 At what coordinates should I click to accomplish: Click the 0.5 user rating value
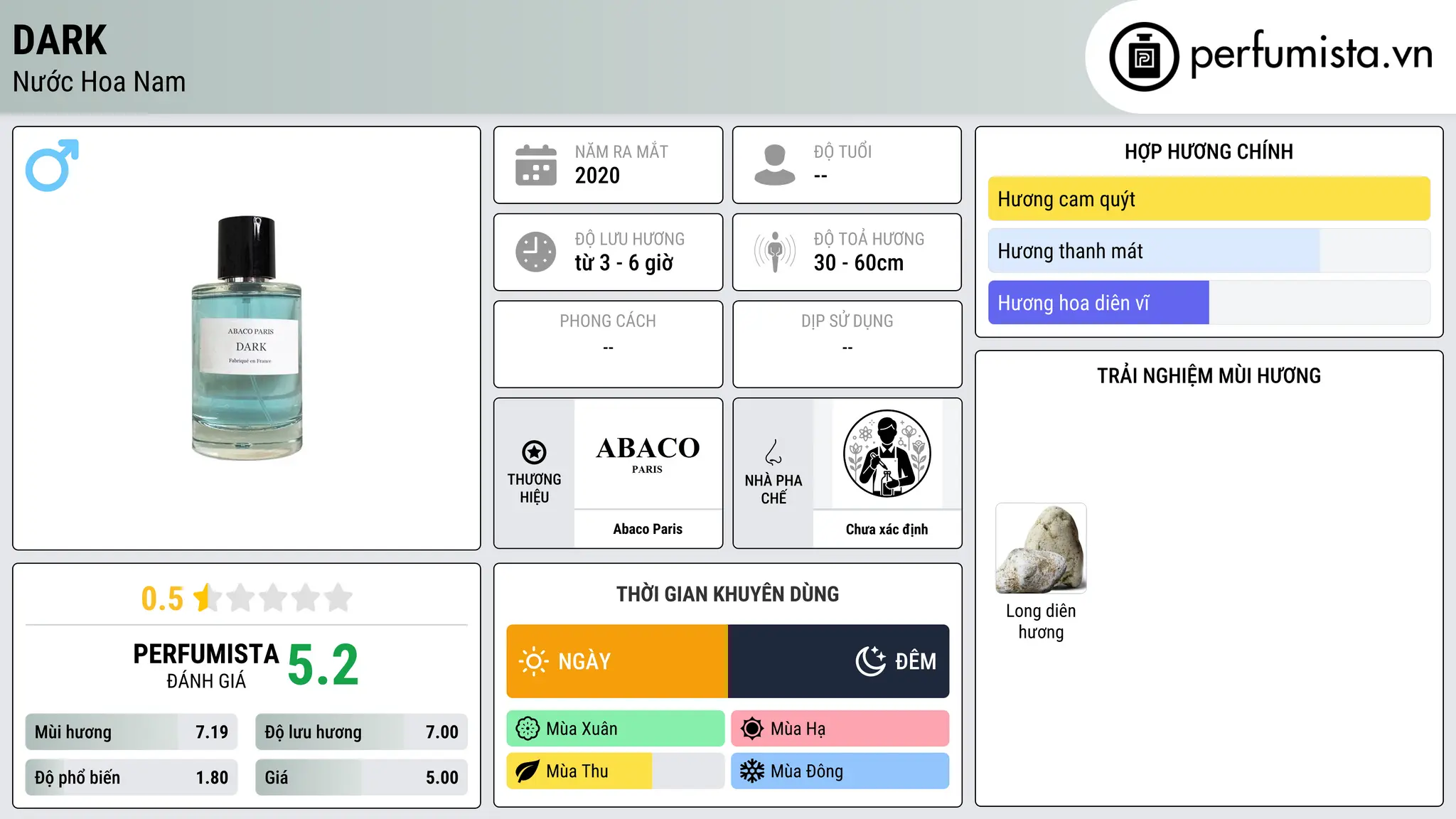pos(162,599)
